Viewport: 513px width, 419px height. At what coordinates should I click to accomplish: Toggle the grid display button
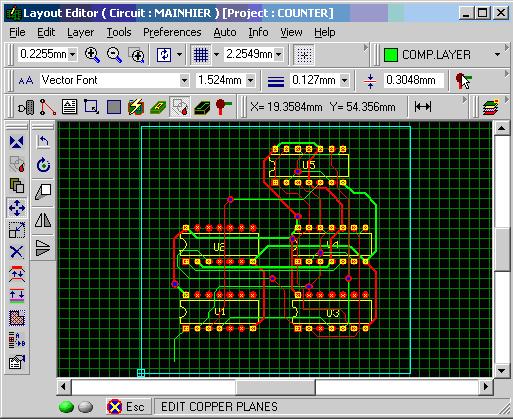pyautogui.click(x=201, y=54)
